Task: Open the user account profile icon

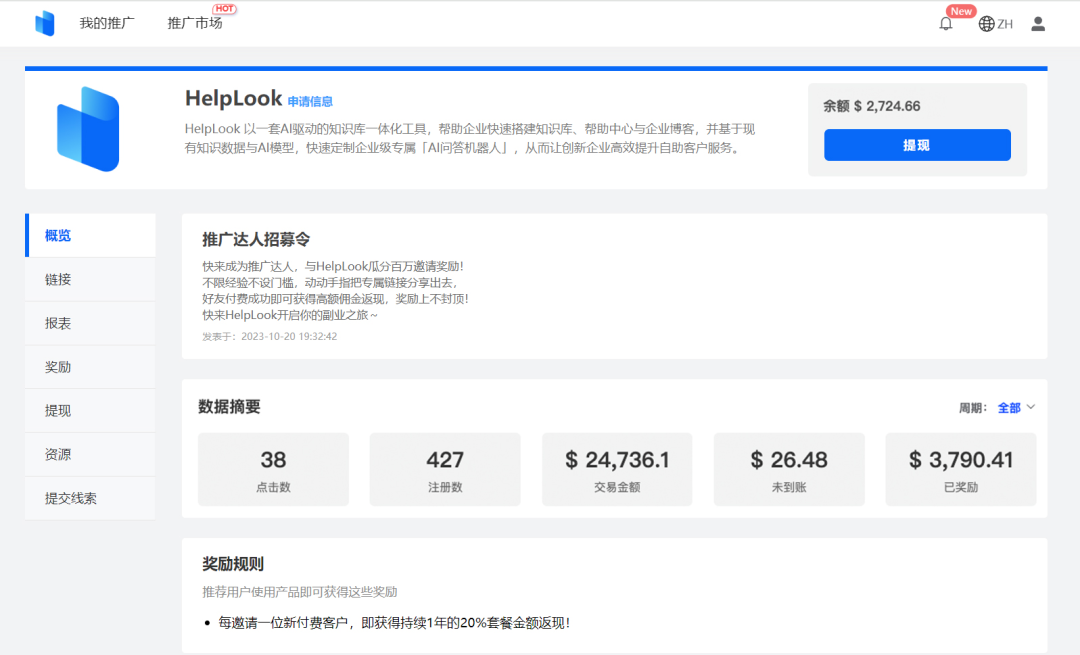Action: coord(1037,24)
